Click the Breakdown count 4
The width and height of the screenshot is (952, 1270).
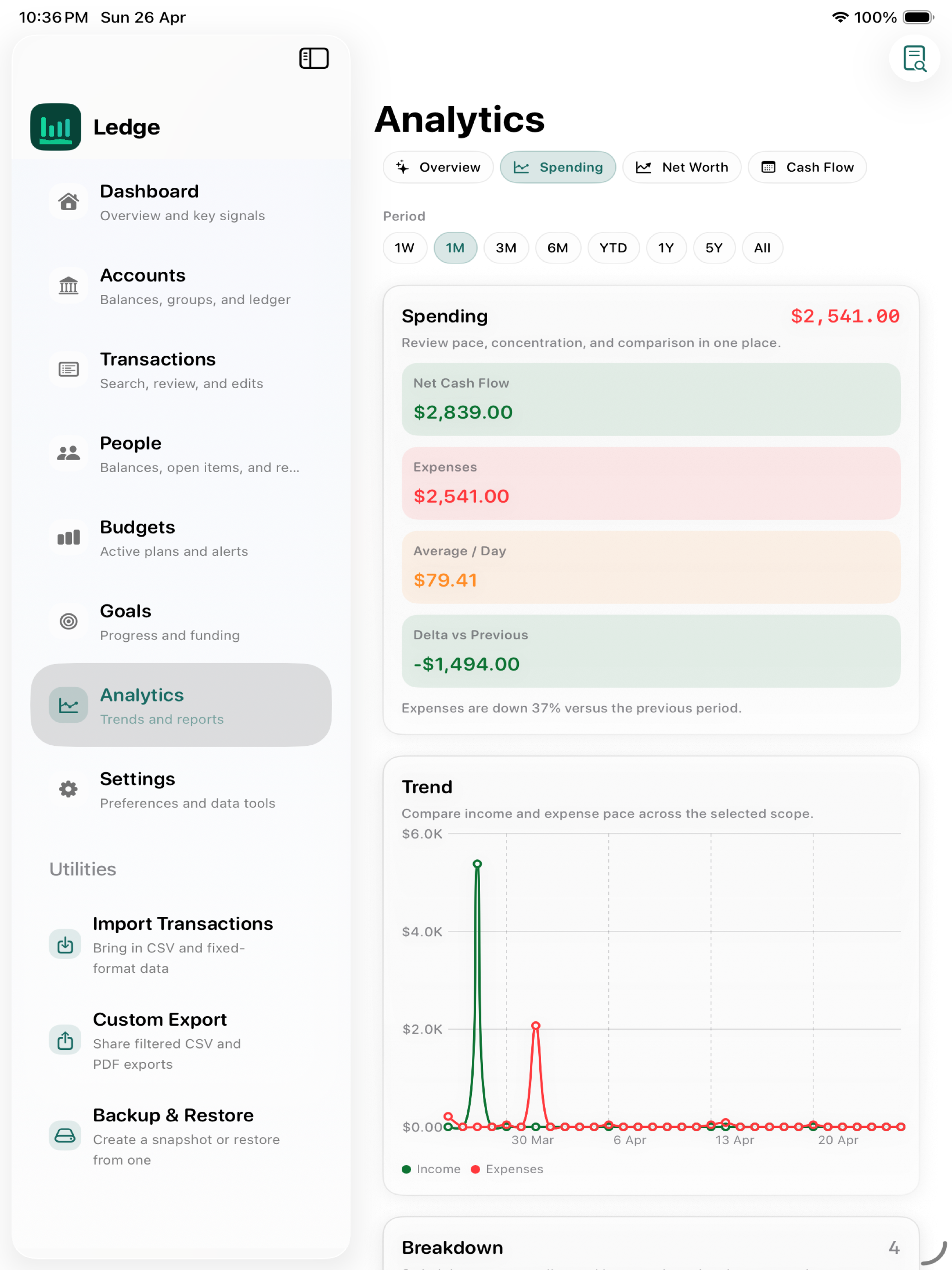[893, 1247]
